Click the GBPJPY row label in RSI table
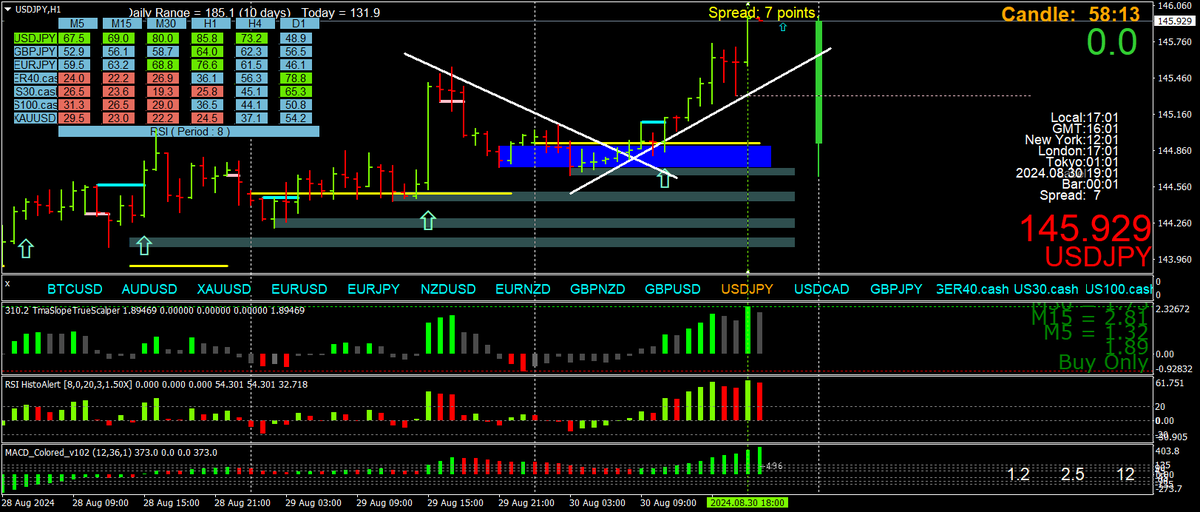The width and height of the screenshot is (1200, 512). [x=35, y=51]
